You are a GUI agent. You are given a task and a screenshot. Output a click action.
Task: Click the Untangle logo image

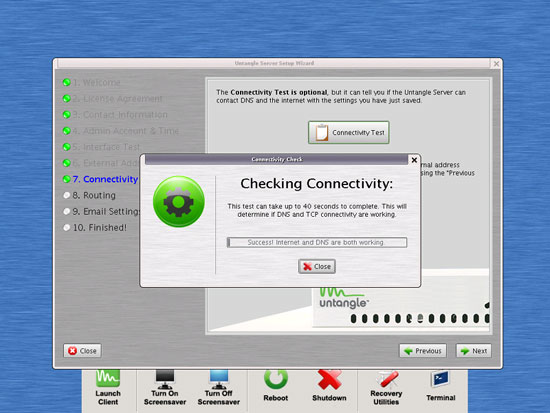pyautogui.click(x=344, y=299)
